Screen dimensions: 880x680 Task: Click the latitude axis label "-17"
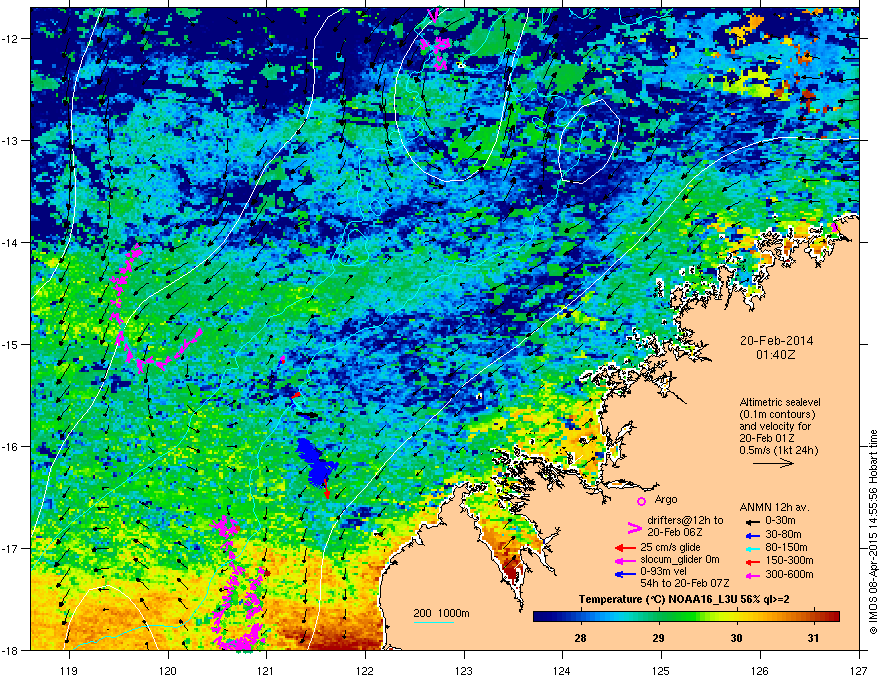11,548
